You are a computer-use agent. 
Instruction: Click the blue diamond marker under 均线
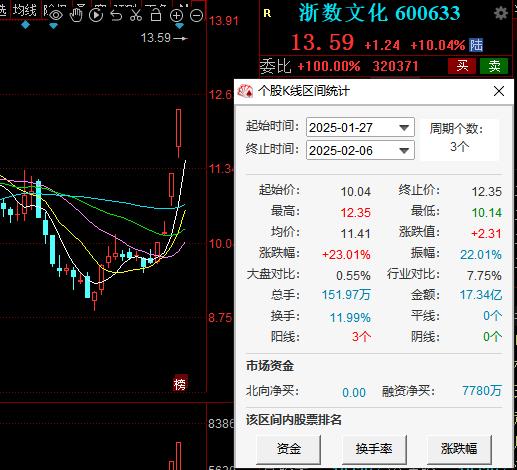pos(25,25)
